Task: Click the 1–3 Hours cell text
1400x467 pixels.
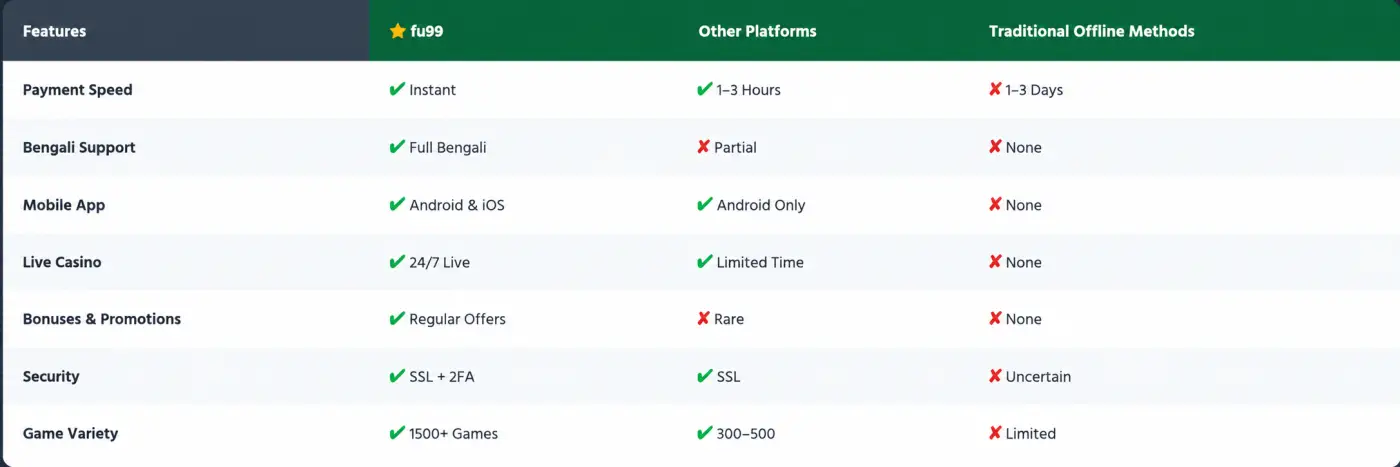Action: 748,90
